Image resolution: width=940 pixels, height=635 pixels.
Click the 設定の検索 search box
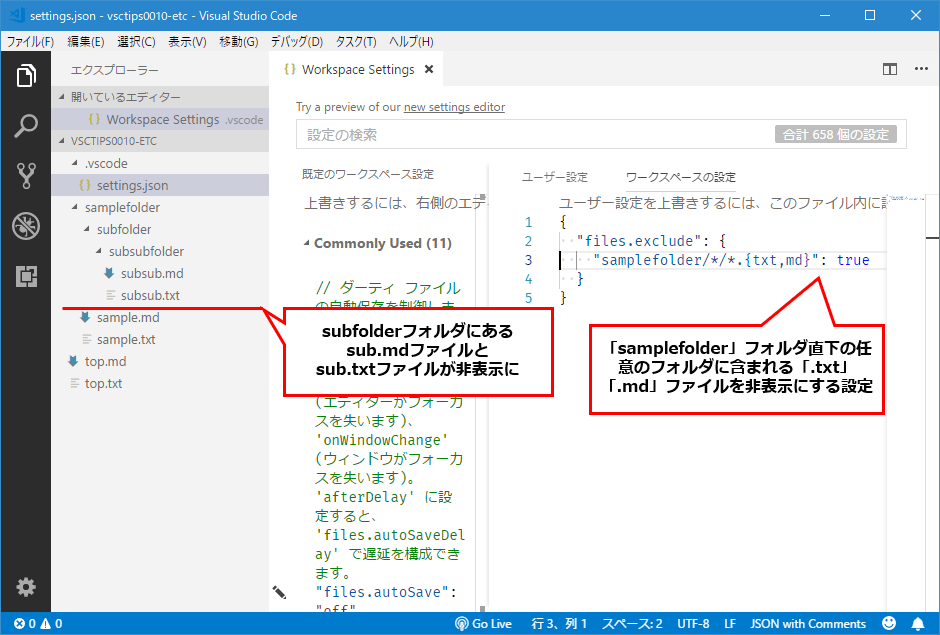point(534,134)
